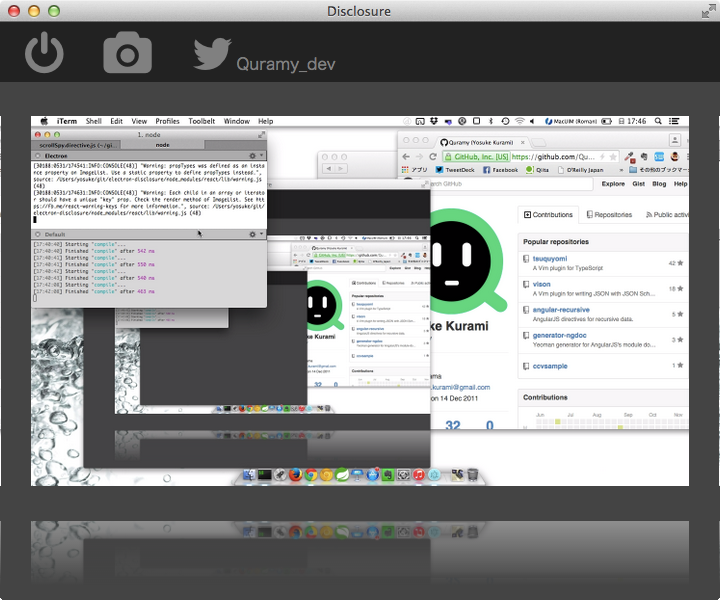Image resolution: width=720 pixels, height=600 pixels.
Task: Click the Wi-Fi icon in the captured menu bar
Action: click(519, 121)
